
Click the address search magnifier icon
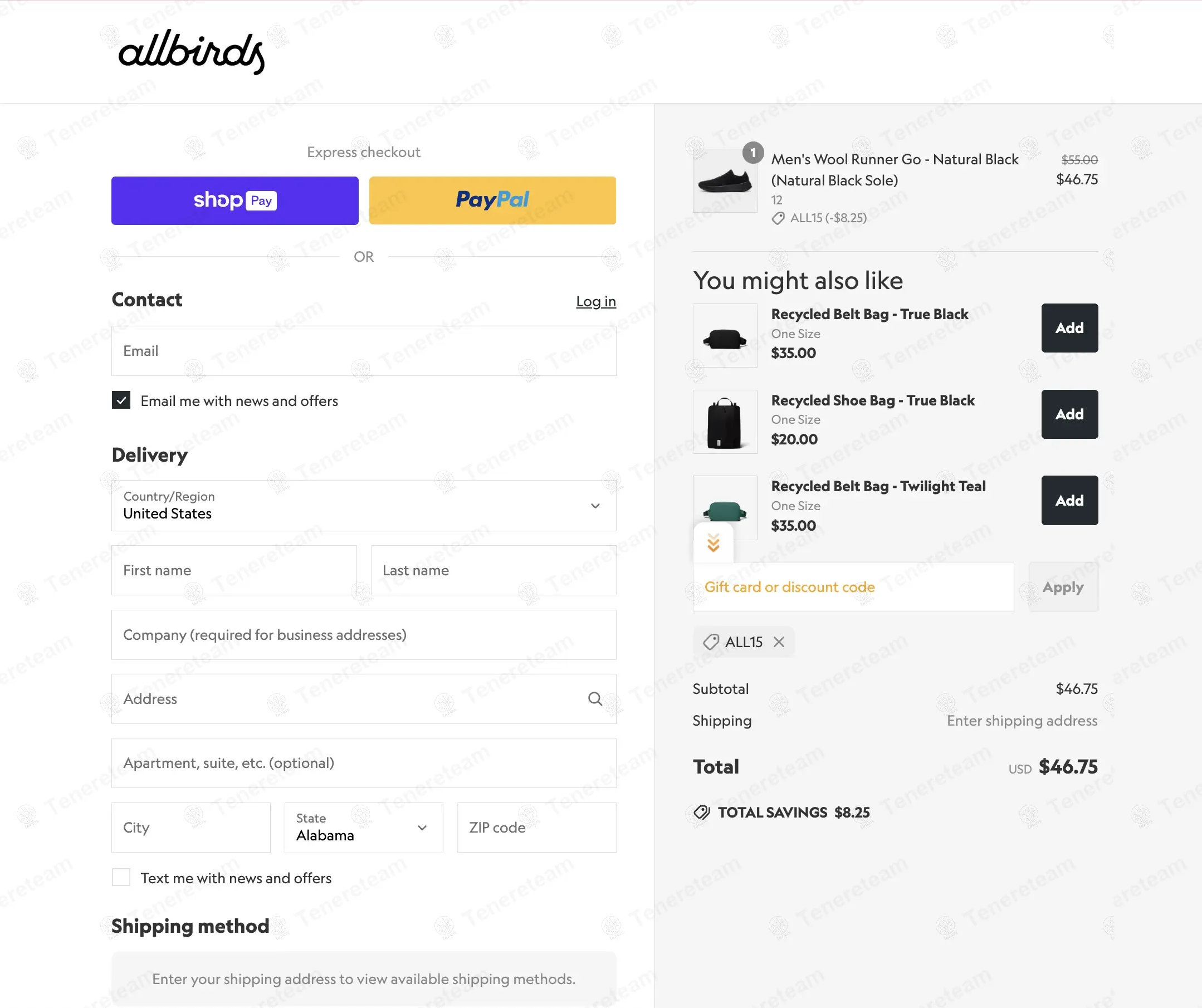coord(595,698)
